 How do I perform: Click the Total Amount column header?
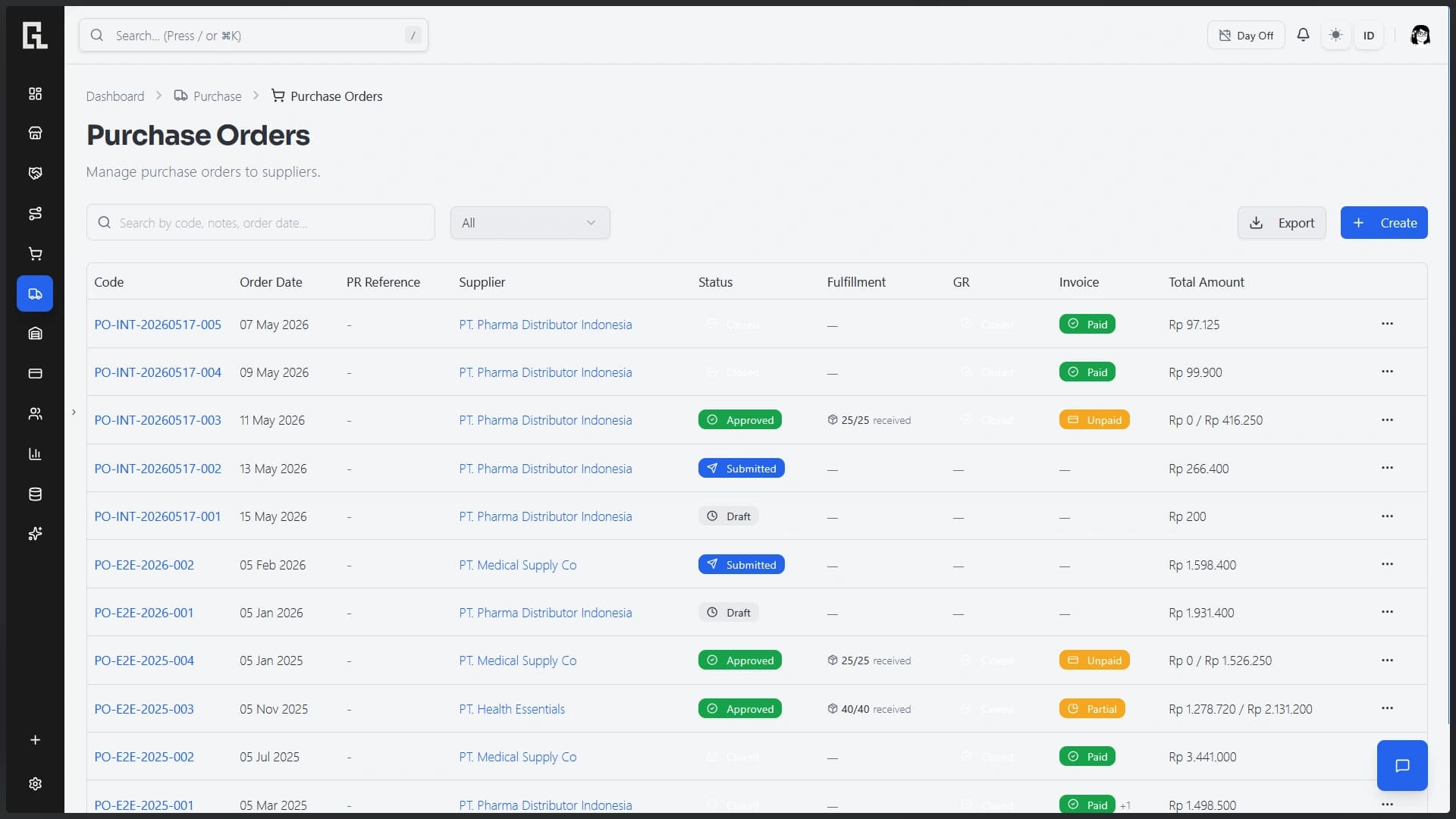click(x=1207, y=282)
